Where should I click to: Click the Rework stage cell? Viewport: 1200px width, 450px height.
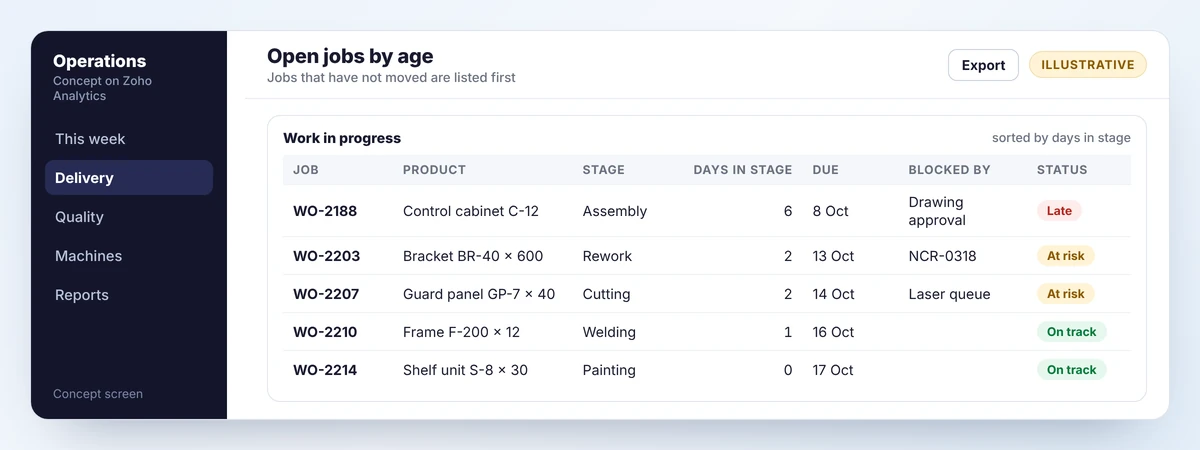coord(607,256)
